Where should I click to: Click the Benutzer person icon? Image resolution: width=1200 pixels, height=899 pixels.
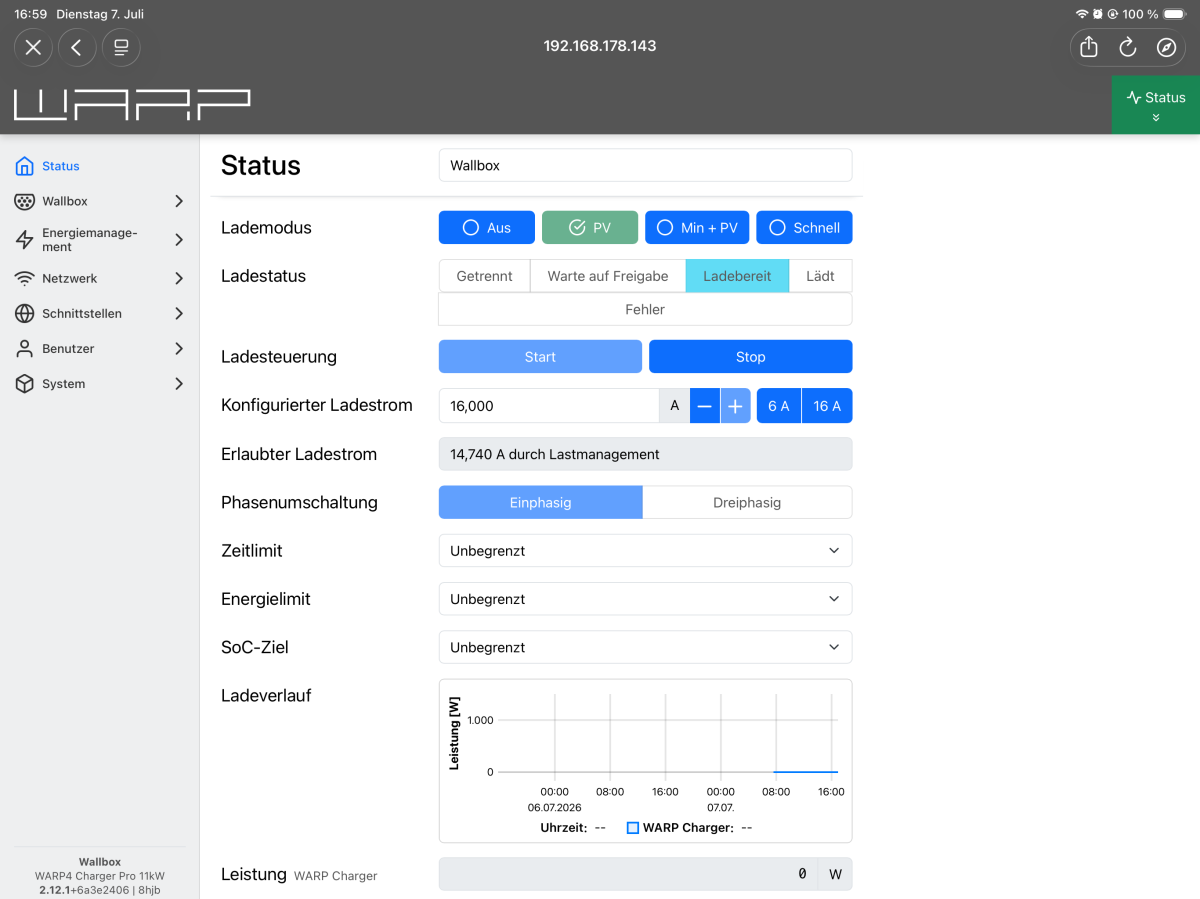[25, 348]
